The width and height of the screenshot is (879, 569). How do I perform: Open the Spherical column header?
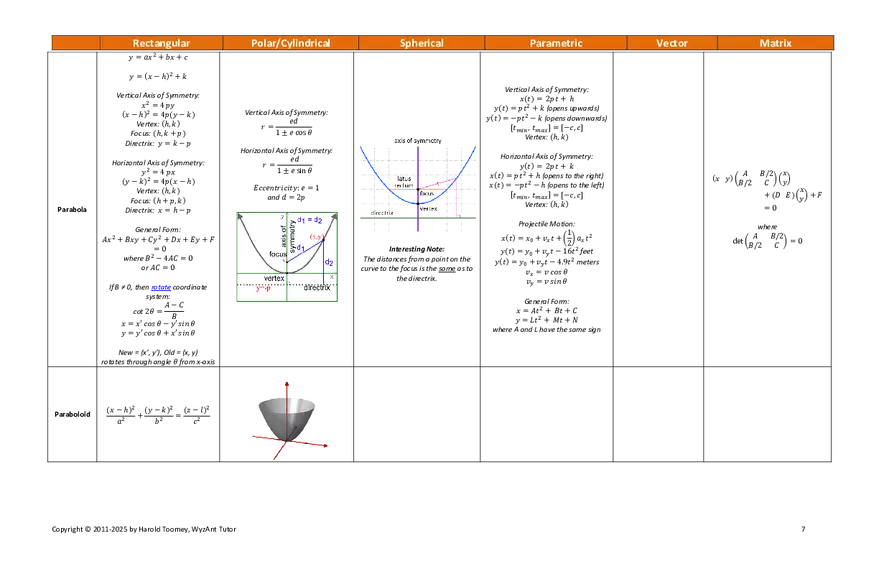point(421,43)
